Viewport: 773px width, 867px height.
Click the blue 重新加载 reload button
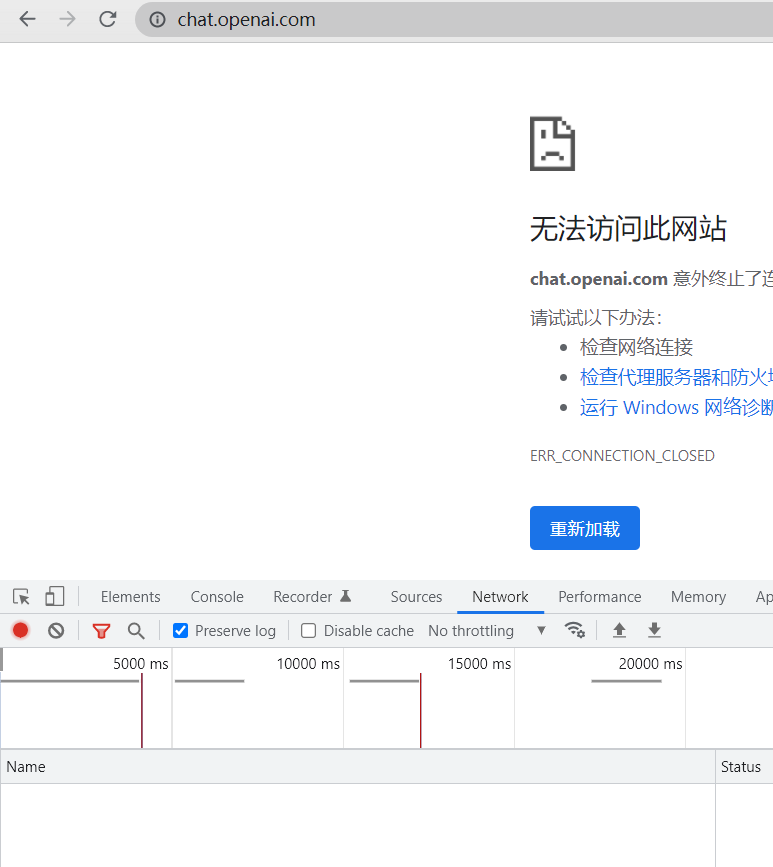[x=584, y=528]
